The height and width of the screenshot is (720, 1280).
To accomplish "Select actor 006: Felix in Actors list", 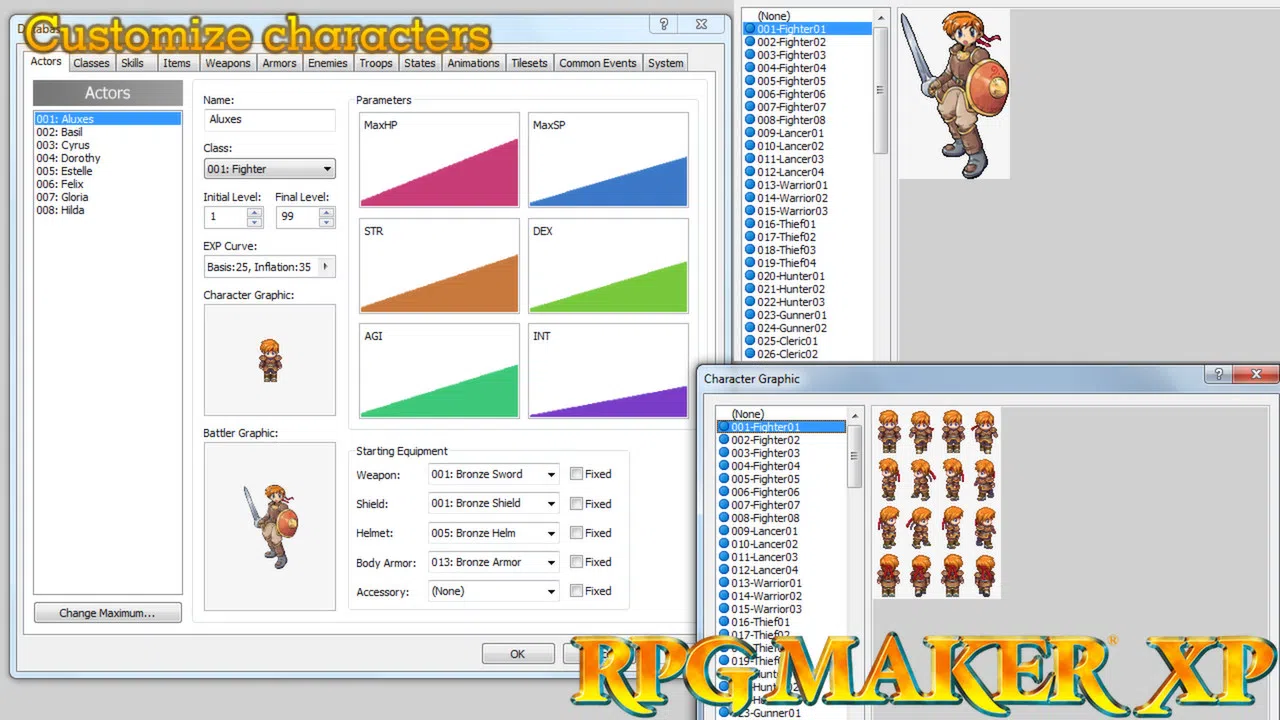I will tap(108, 184).
